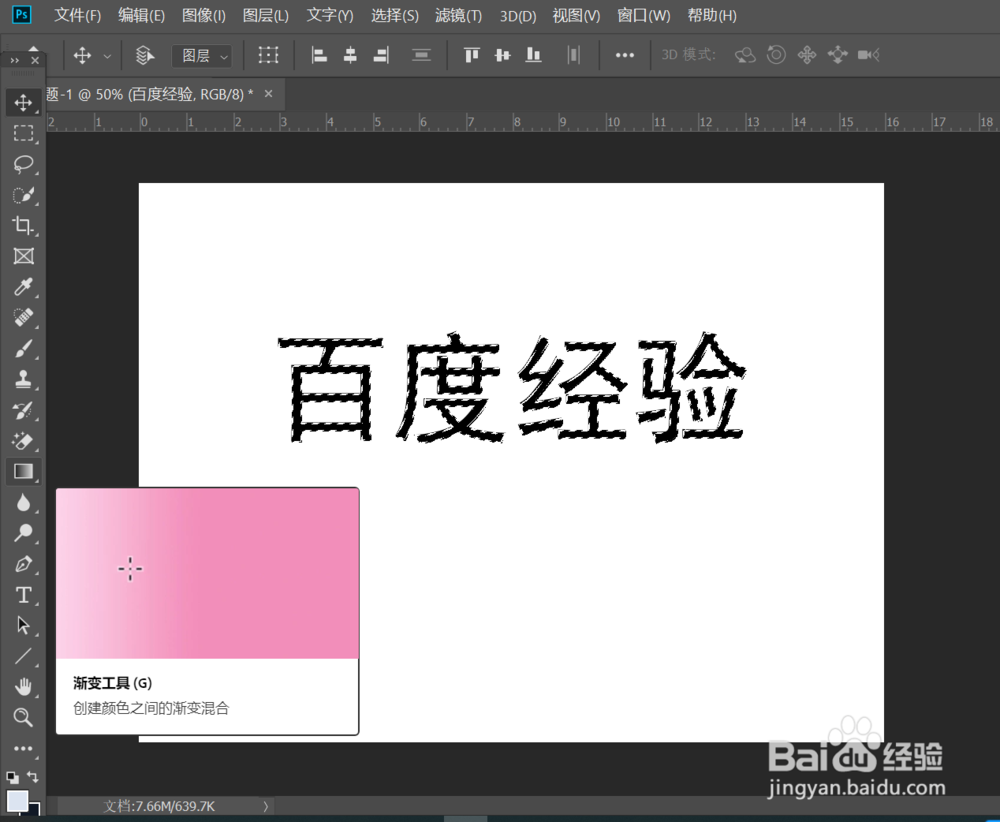Expand the status bar document info arrow
The width and height of the screenshot is (1000, 822).
click(x=266, y=807)
